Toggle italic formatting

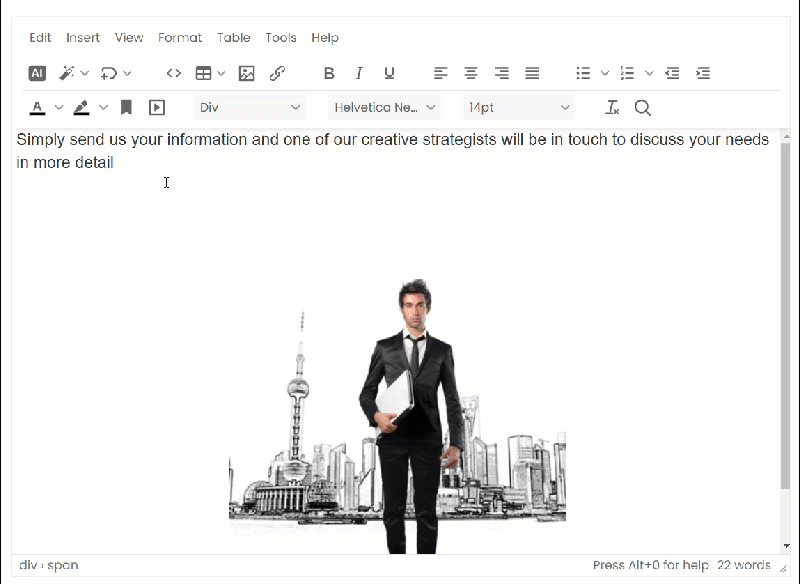(x=359, y=73)
